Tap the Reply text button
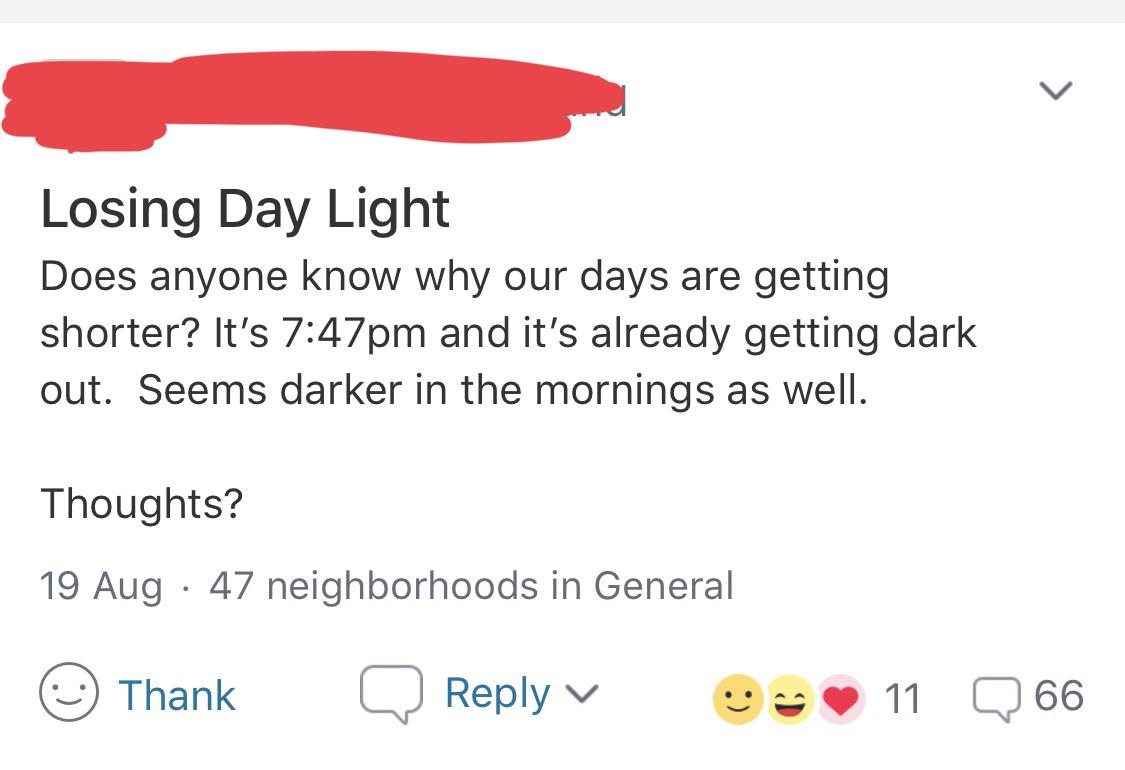Viewport: 1125px width, 770px height. (x=497, y=694)
